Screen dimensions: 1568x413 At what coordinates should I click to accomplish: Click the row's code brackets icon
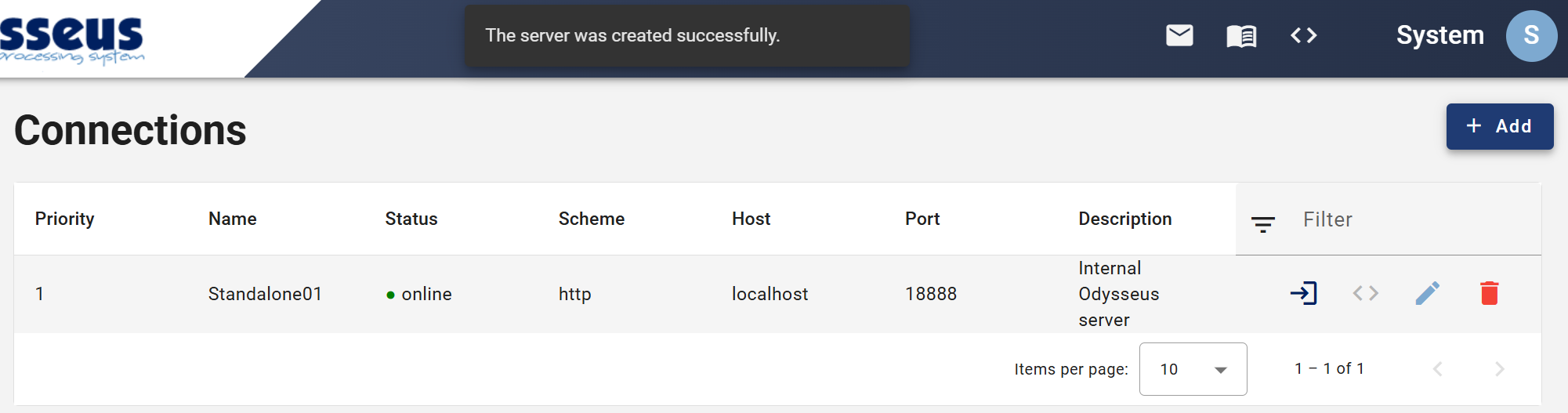tap(1366, 293)
